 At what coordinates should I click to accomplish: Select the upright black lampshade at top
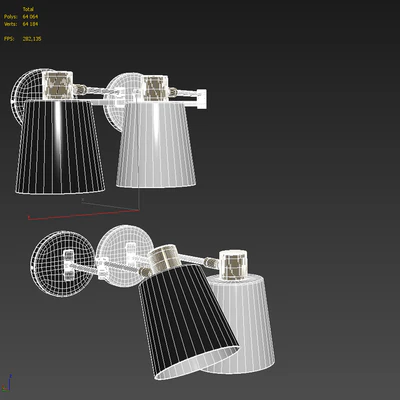pyautogui.click(x=60, y=147)
